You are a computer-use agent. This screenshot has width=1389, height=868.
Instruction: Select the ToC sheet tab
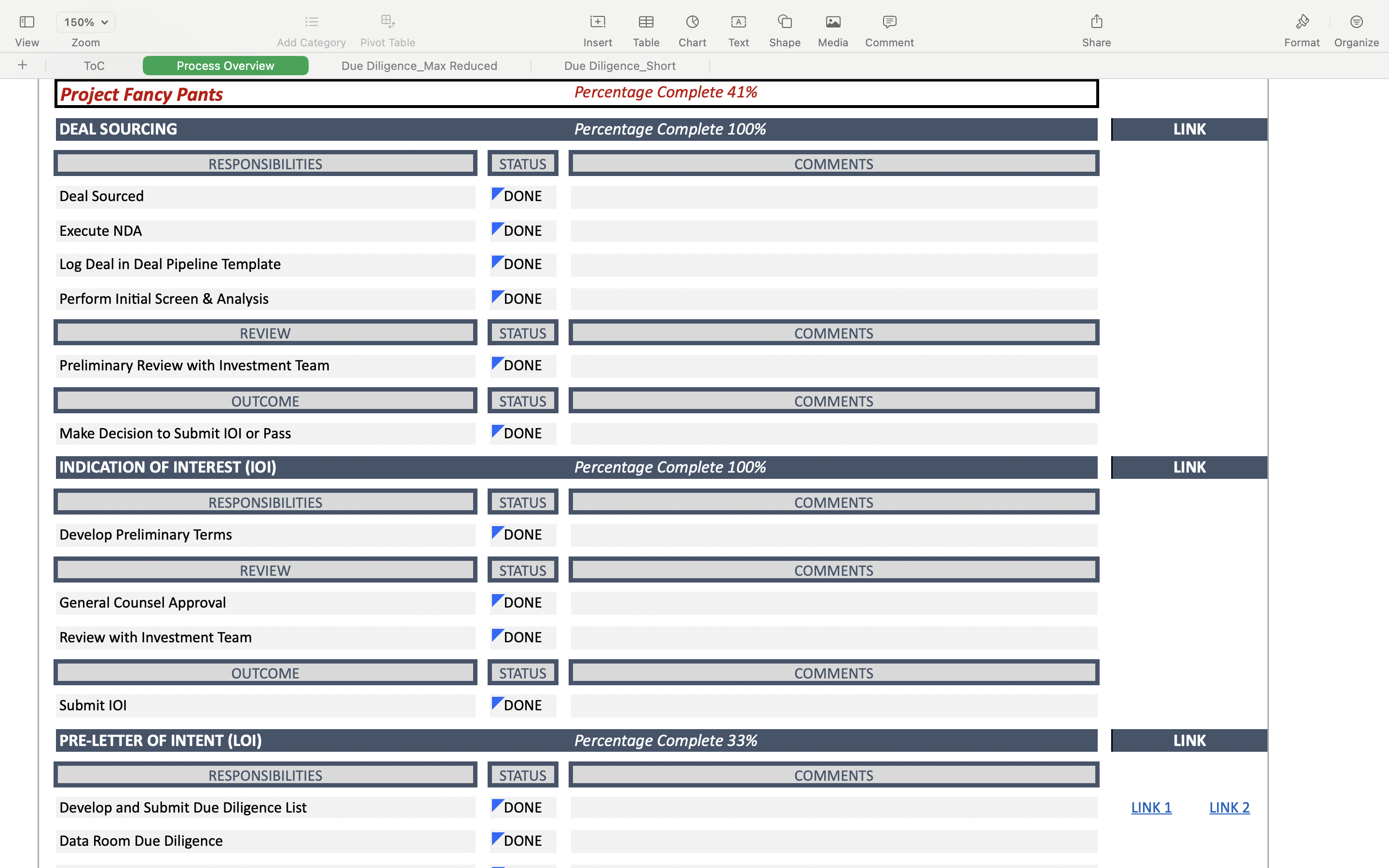[93, 66]
